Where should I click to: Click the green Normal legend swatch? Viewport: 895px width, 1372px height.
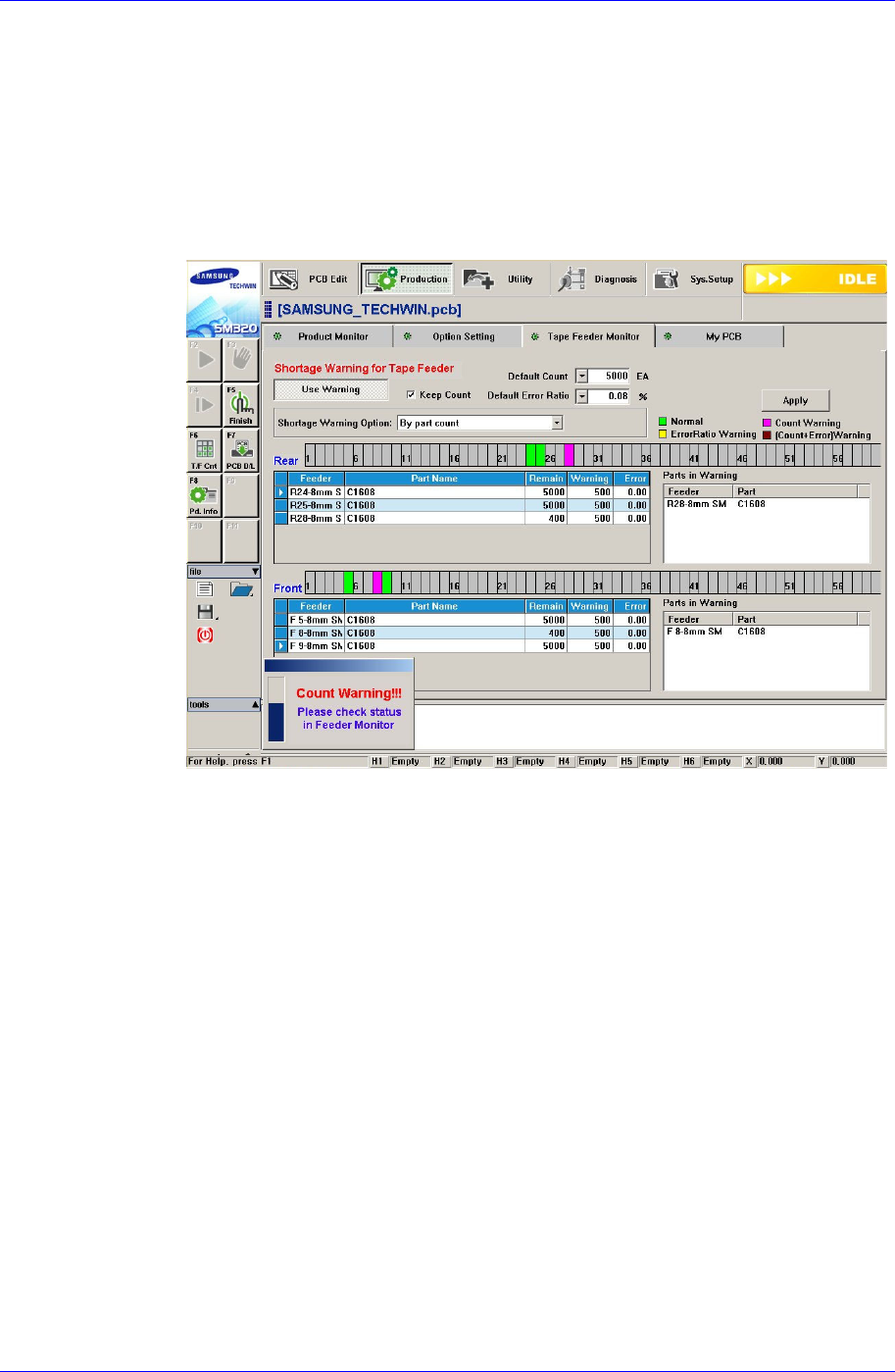click(x=663, y=422)
